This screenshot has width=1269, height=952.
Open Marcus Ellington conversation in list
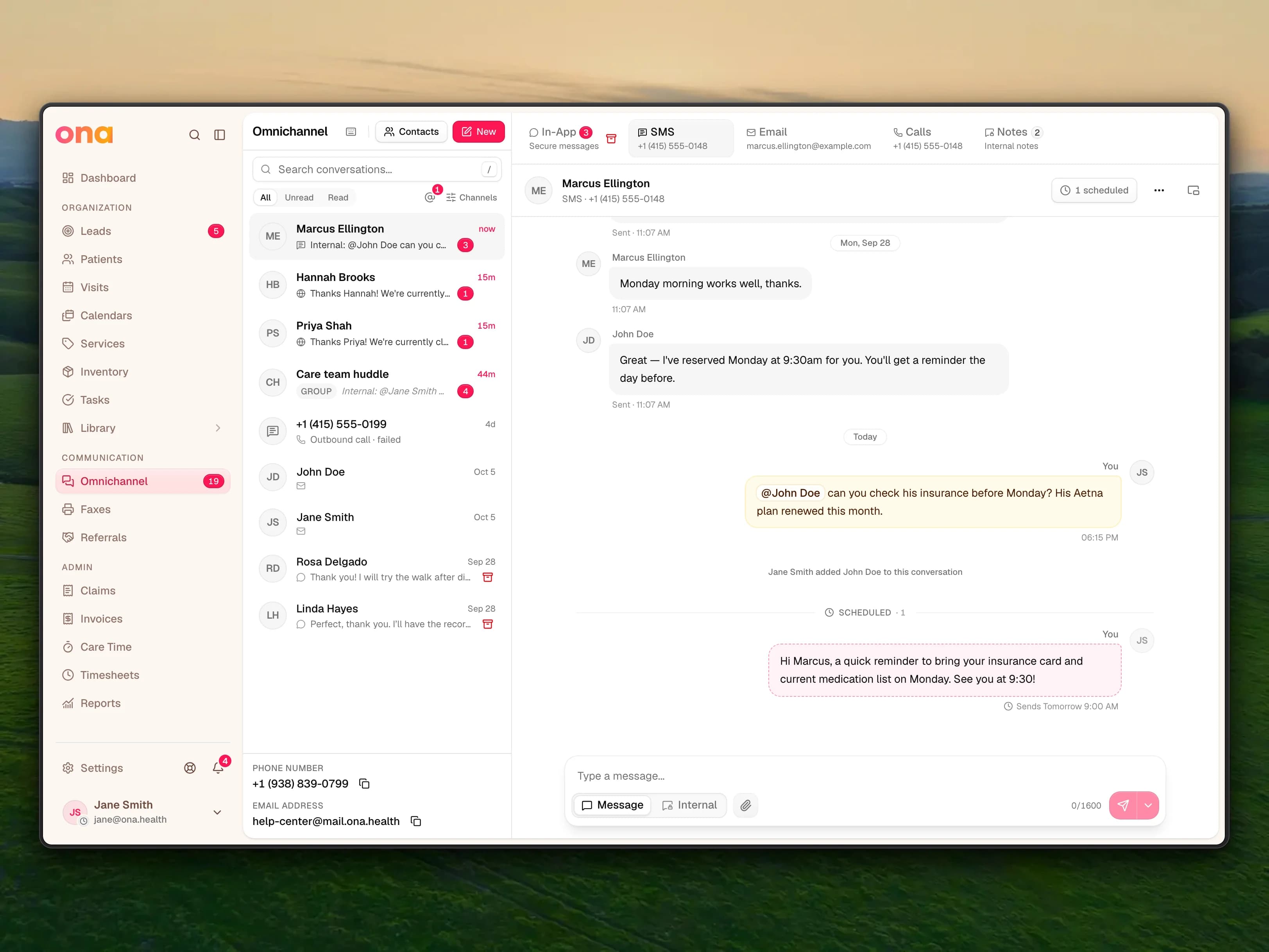[377, 236]
